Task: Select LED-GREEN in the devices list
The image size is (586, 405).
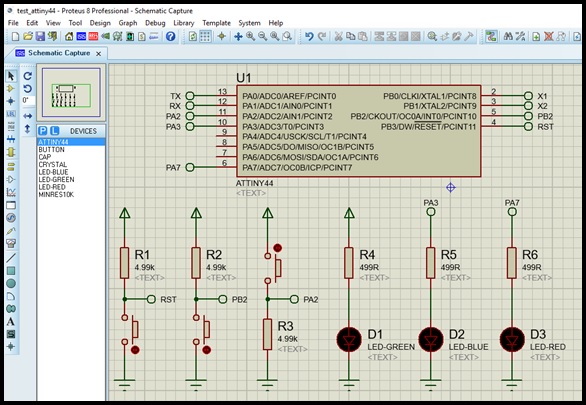Action: pyautogui.click(x=71, y=179)
